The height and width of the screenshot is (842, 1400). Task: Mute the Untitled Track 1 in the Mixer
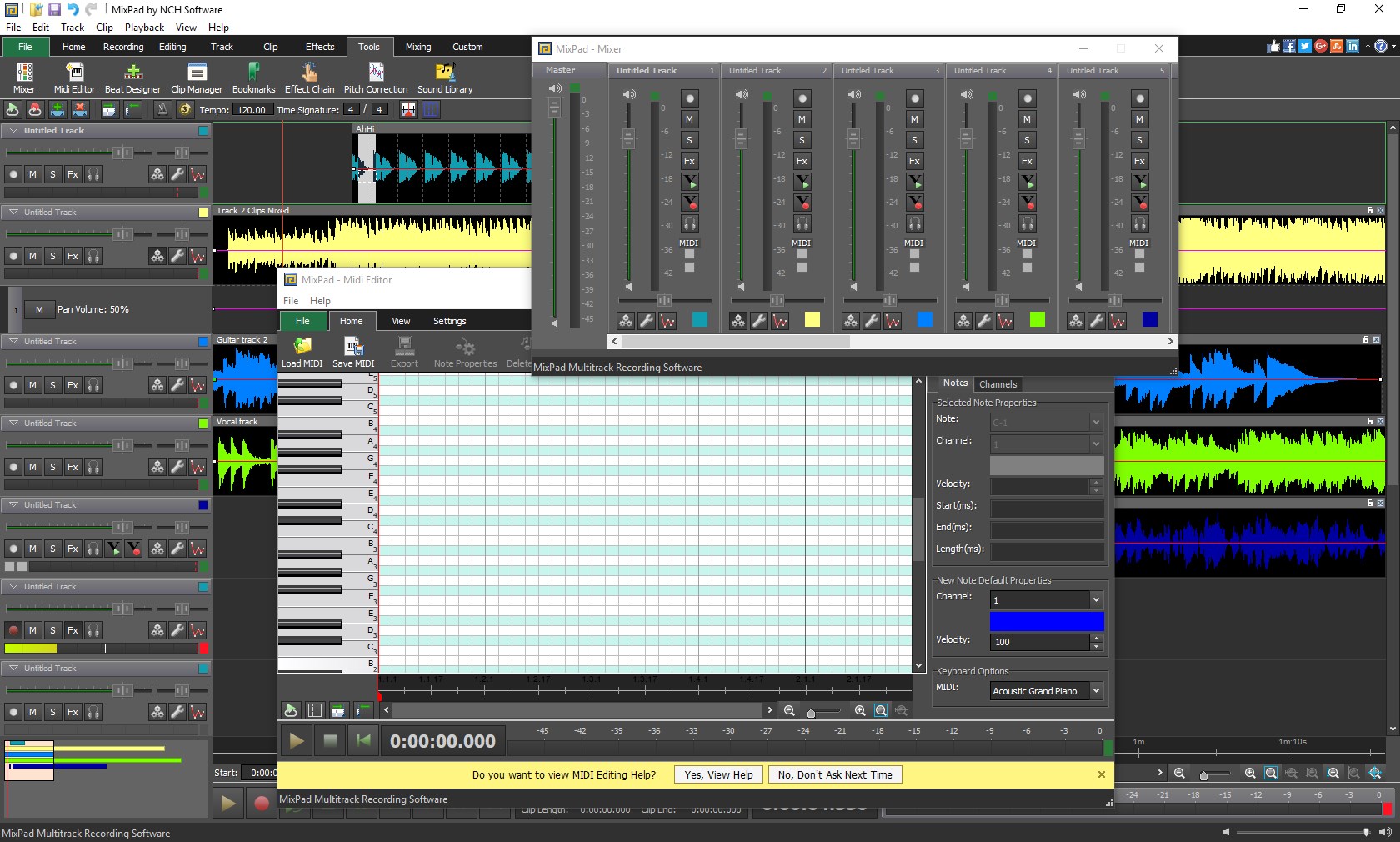point(689,119)
